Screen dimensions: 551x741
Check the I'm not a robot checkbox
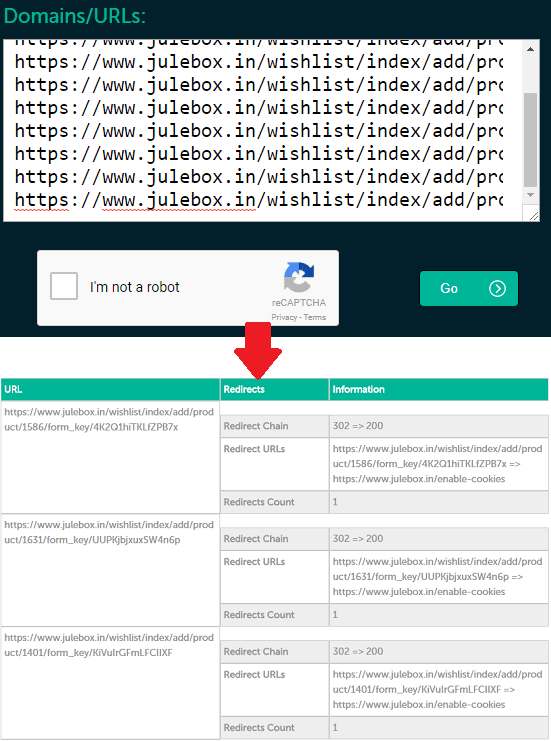click(64, 286)
